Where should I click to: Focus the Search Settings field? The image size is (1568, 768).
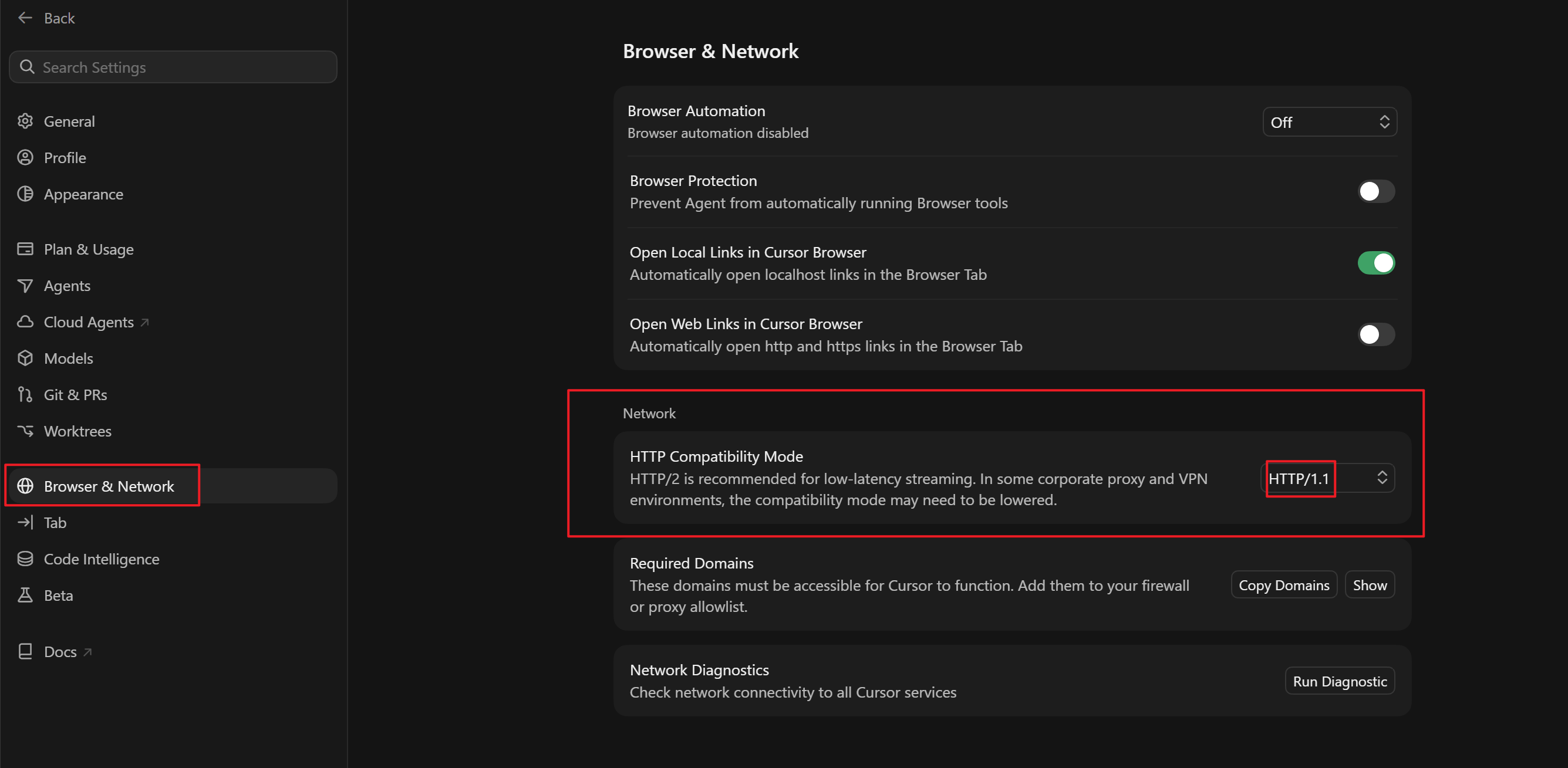click(173, 67)
